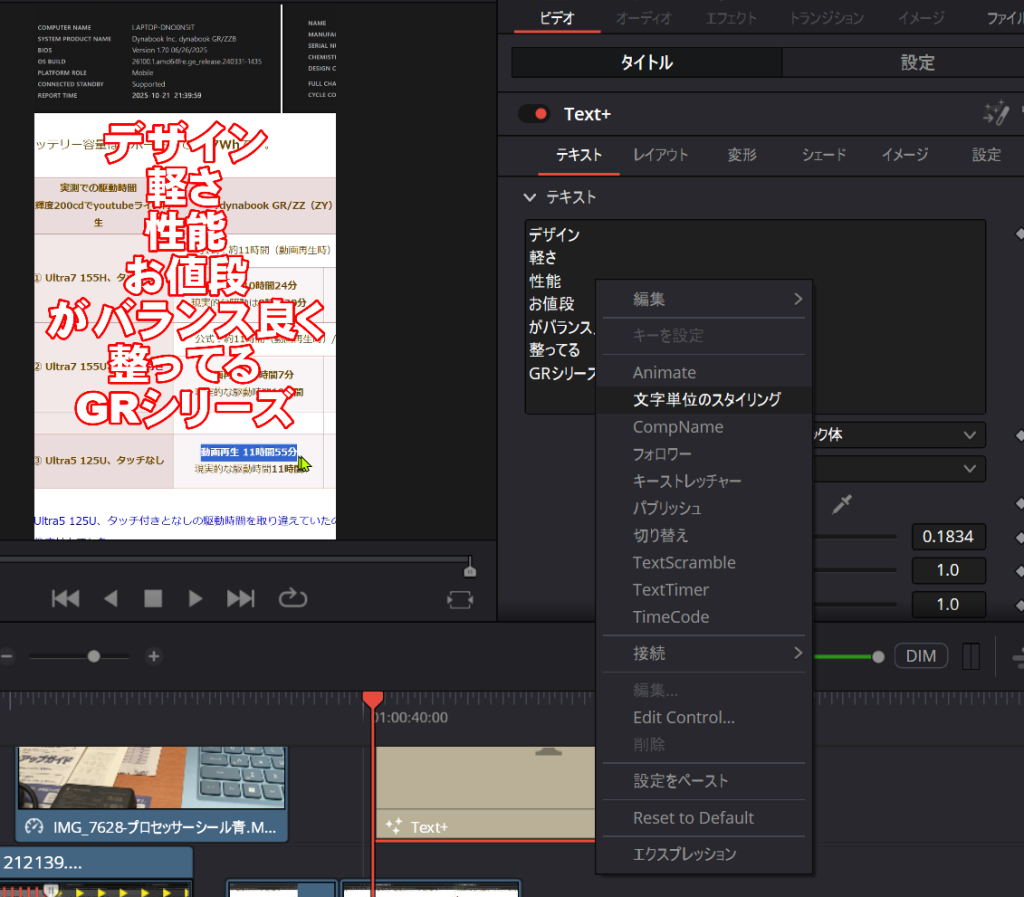Select Reset to Default menu entry
The width and height of the screenshot is (1024, 897).
(693, 817)
